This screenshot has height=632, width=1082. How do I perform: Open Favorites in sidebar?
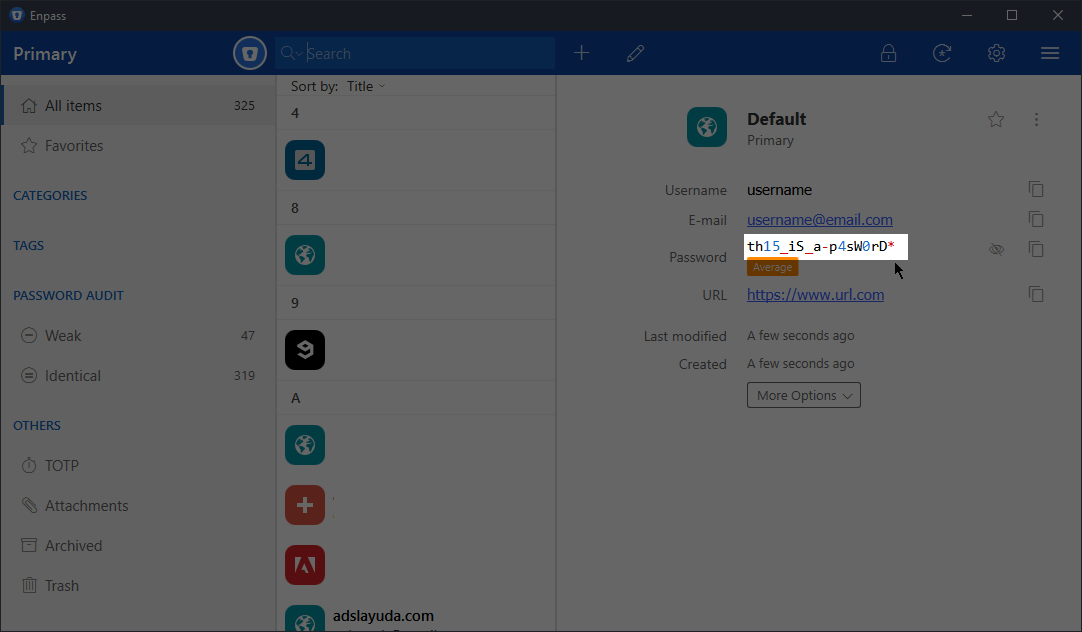click(138, 146)
